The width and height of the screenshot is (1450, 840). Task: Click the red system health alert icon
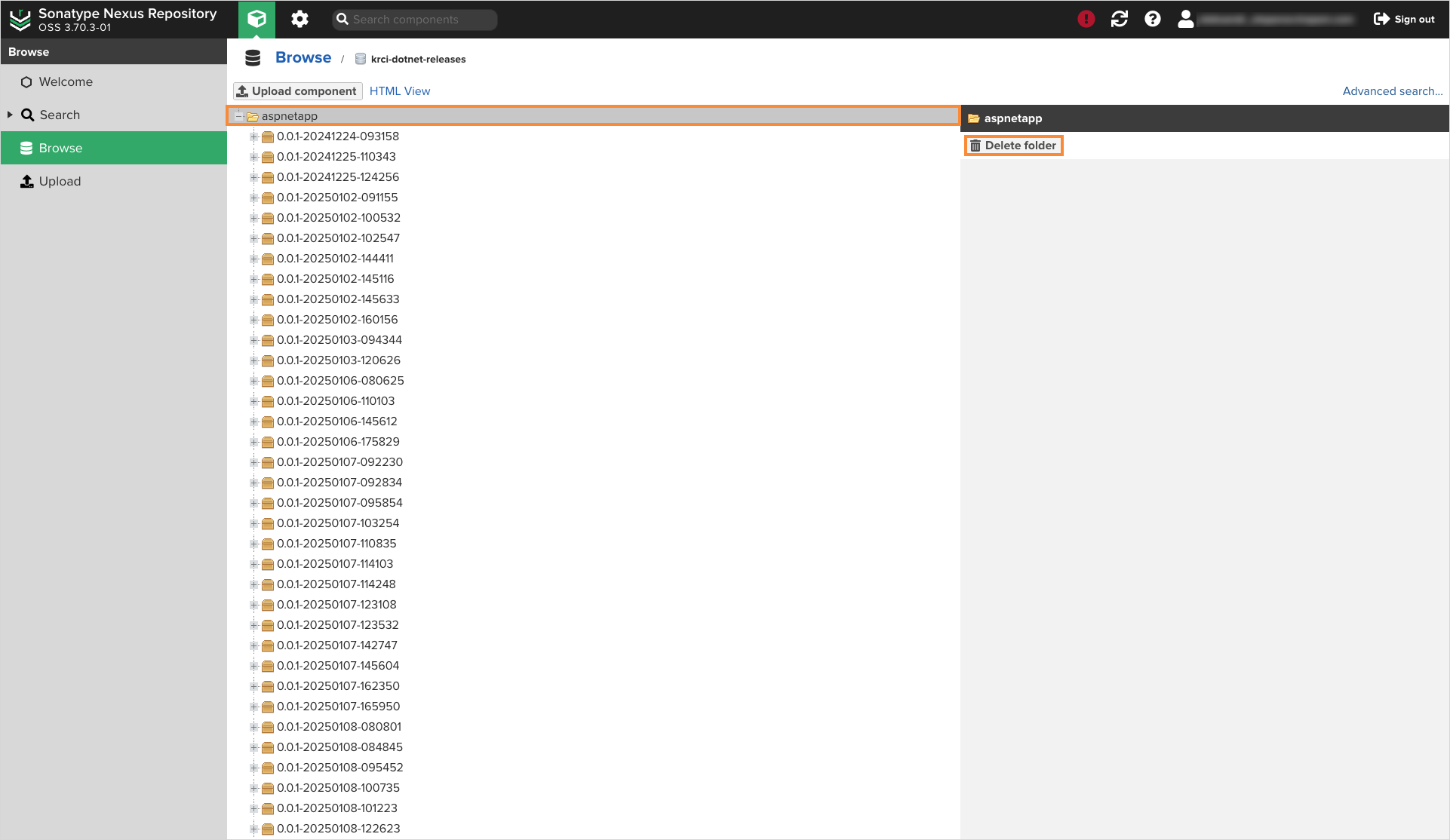tap(1086, 19)
